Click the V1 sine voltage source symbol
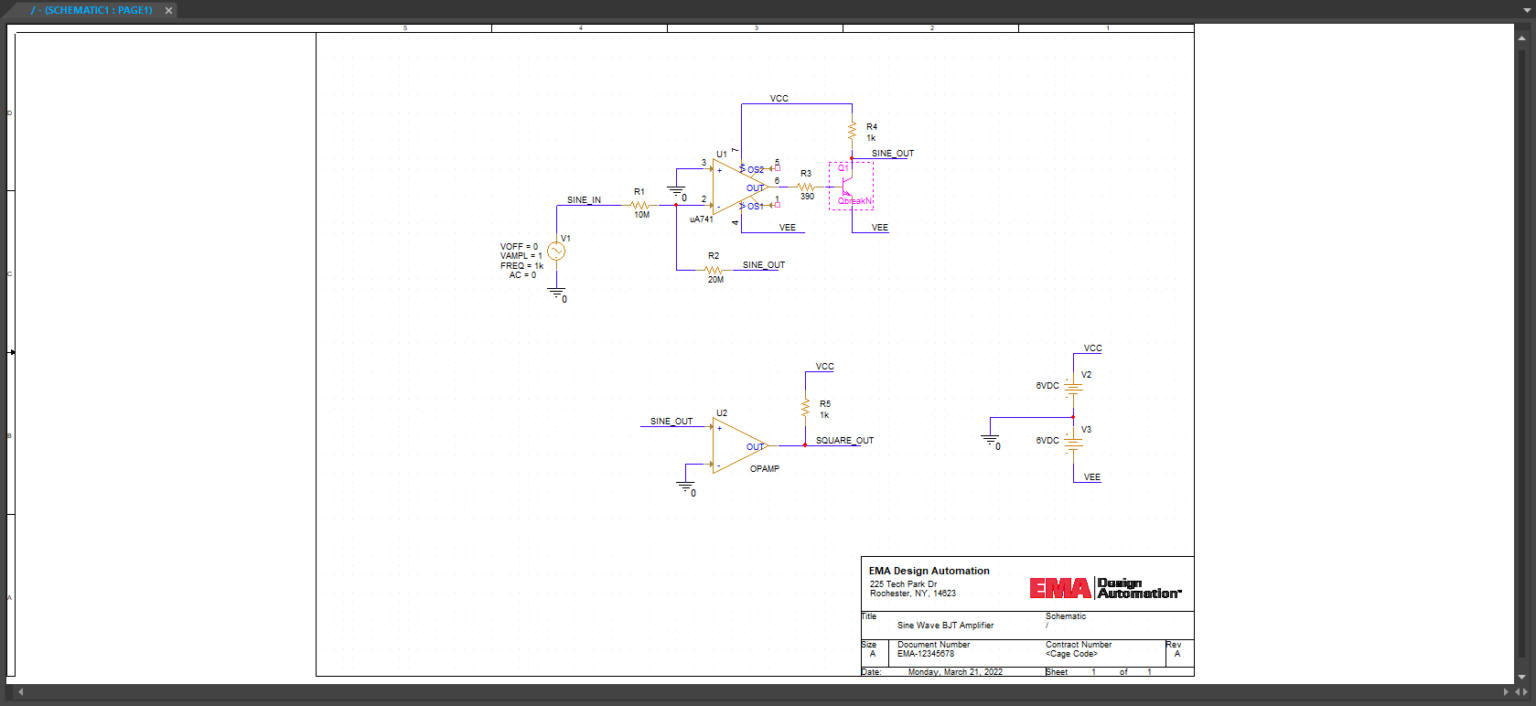The image size is (1536, 706). (556, 252)
